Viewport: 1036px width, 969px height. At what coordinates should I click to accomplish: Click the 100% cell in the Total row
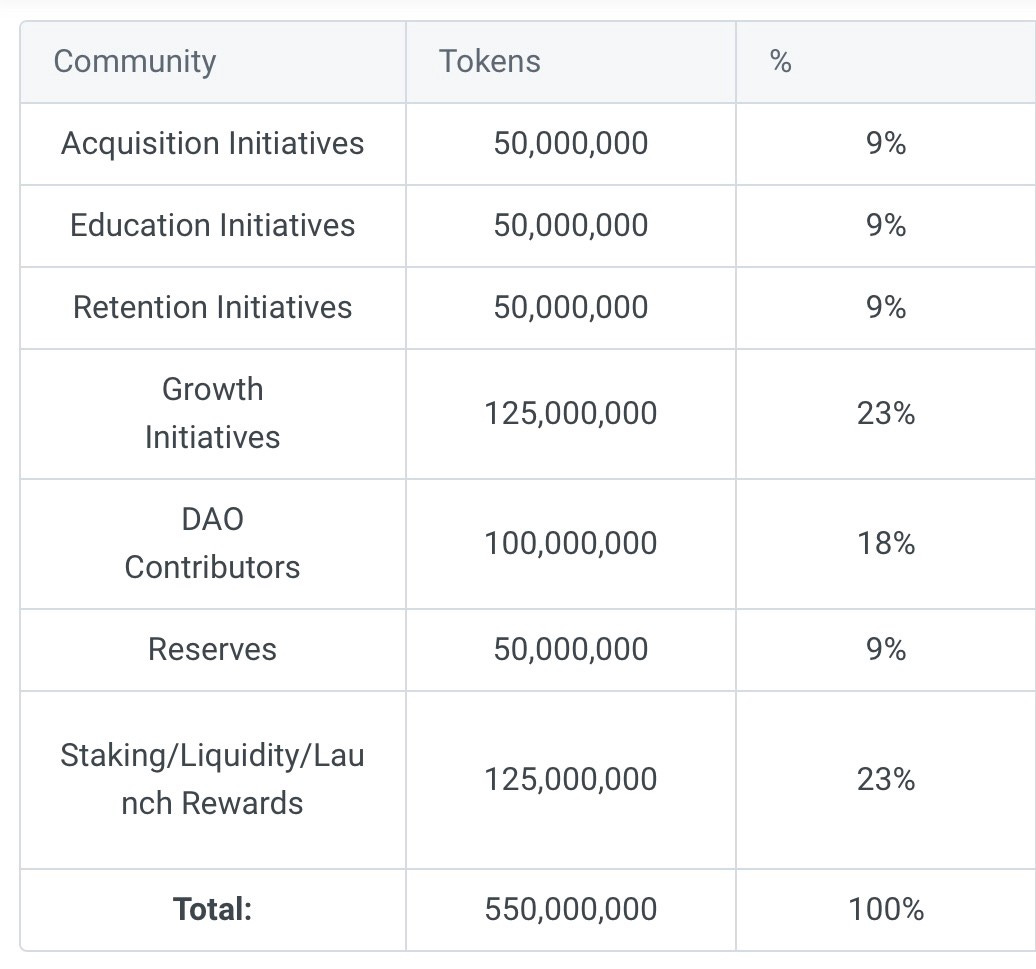click(885, 909)
